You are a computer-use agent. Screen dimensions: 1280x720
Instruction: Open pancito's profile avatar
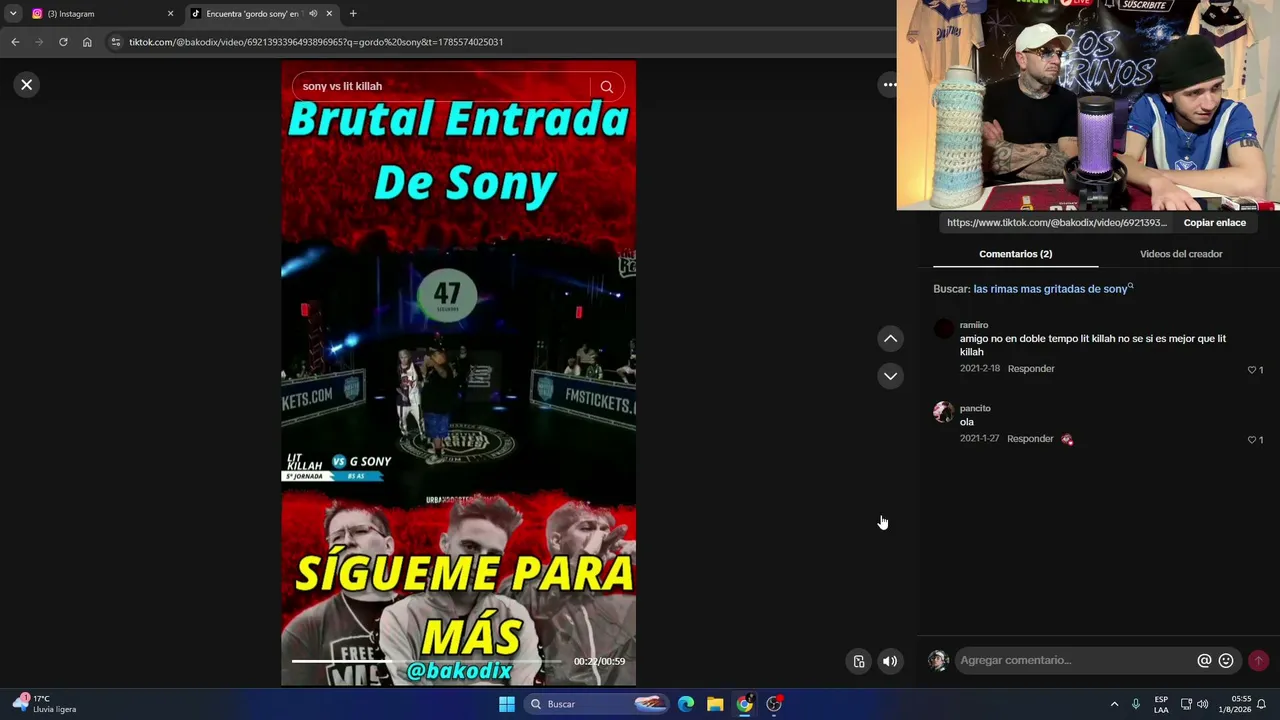(943, 412)
